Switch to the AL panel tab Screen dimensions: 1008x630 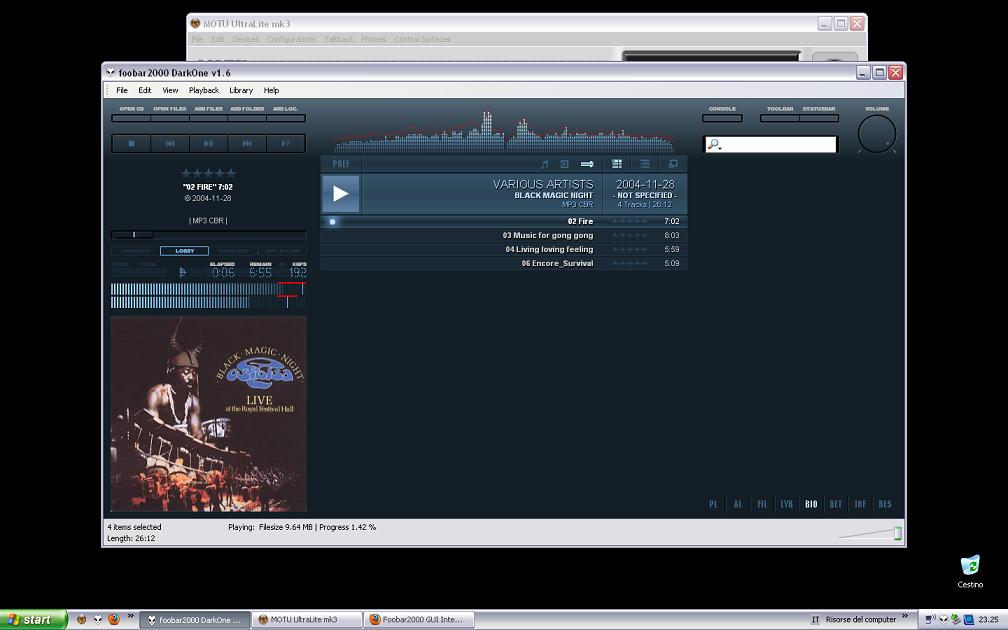point(738,504)
